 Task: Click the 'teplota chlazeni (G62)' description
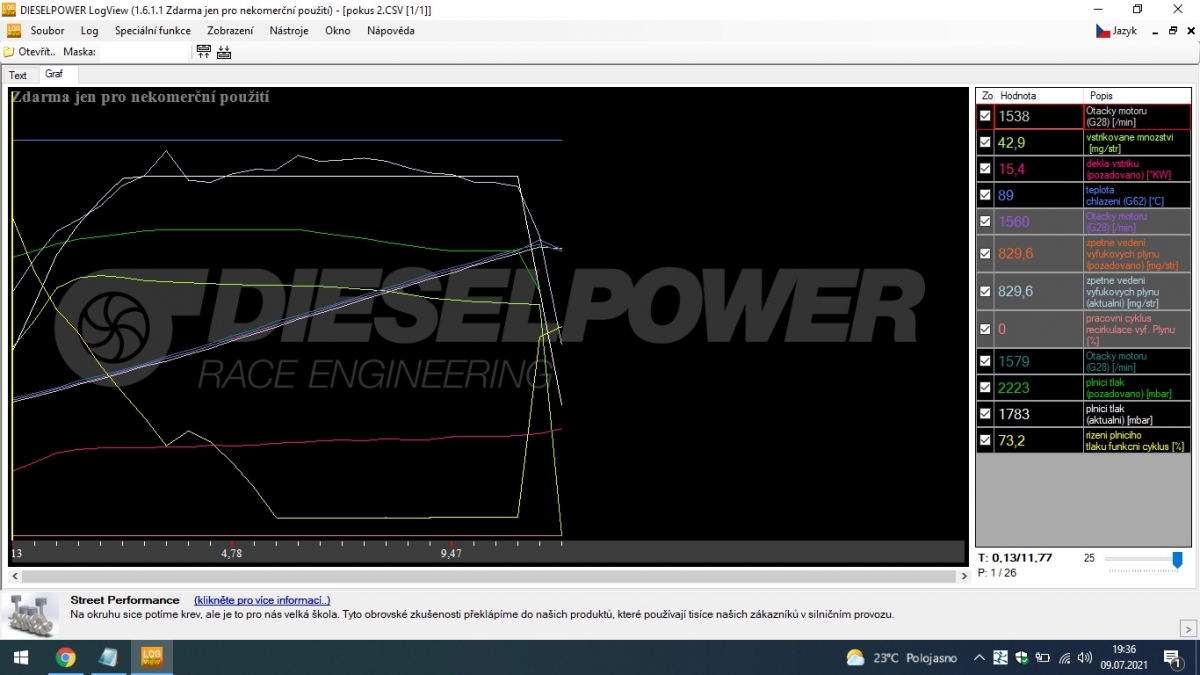[x=1138, y=196]
